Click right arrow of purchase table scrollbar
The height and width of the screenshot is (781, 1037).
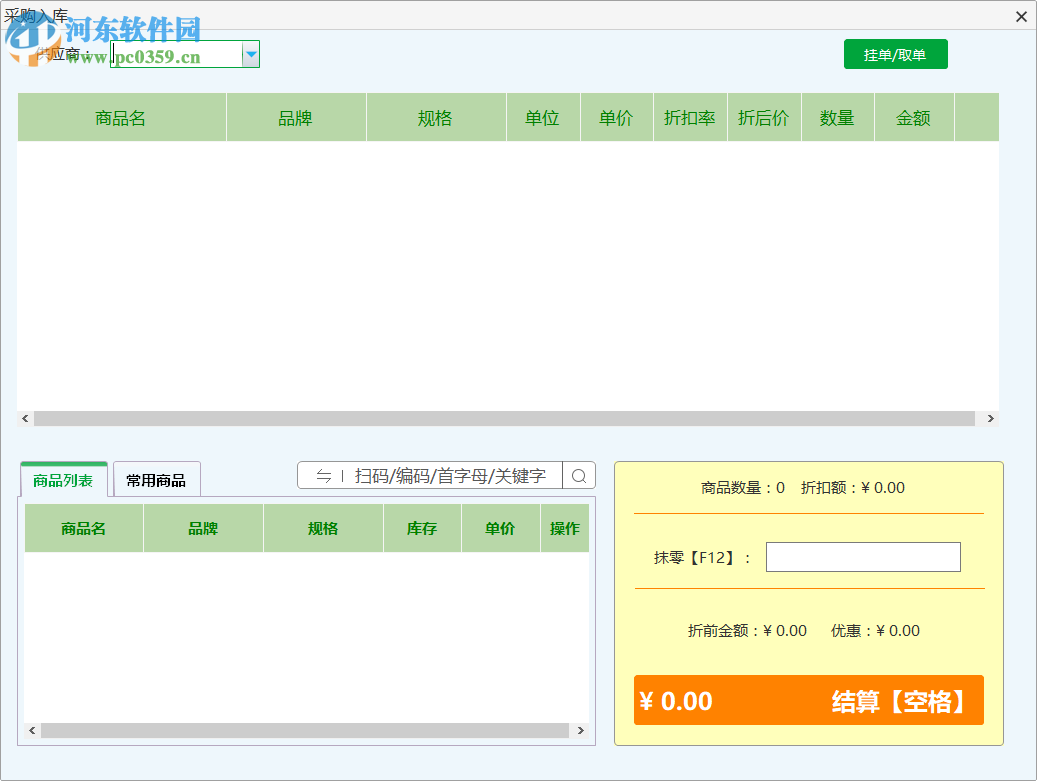click(x=990, y=419)
